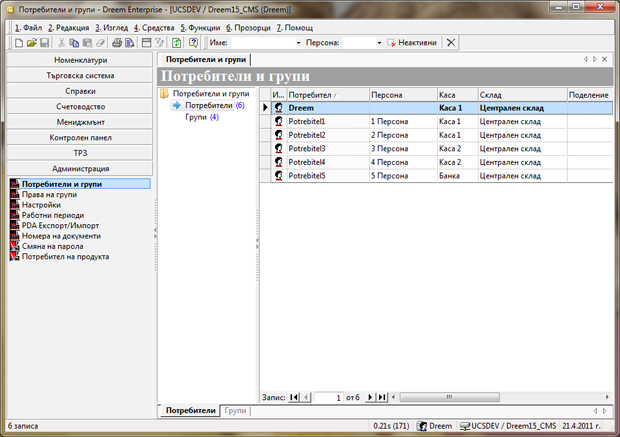The width and height of the screenshot is (620, 437).
Task: Open the Редакция menu
Action: click(68, 28)
